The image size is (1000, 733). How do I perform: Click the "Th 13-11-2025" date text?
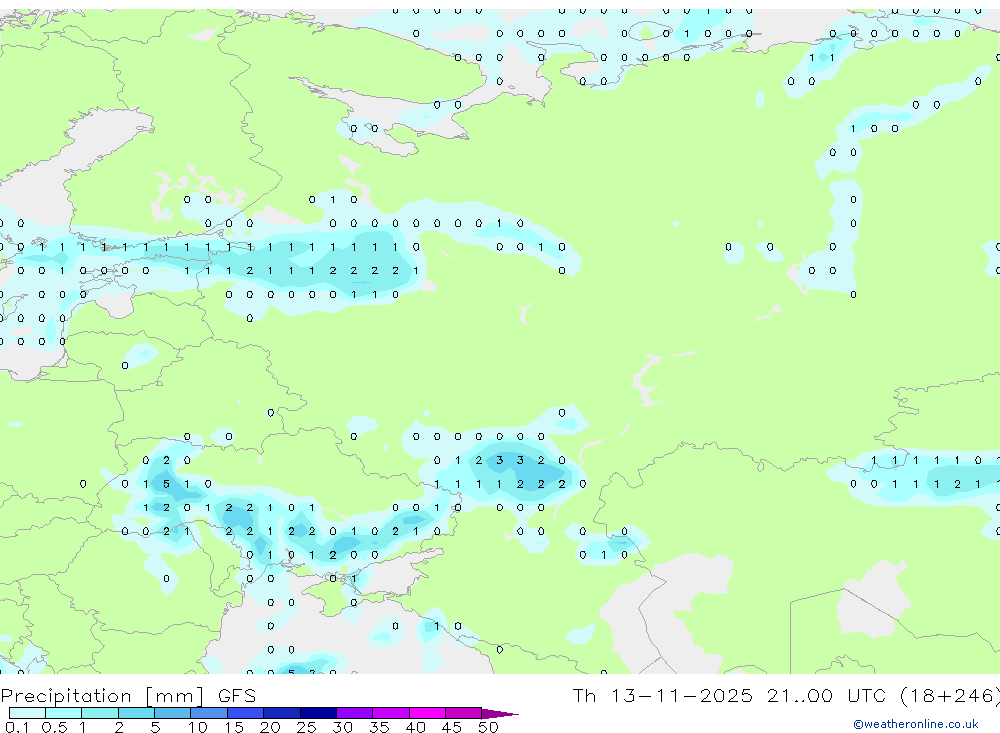coord(663,696)
